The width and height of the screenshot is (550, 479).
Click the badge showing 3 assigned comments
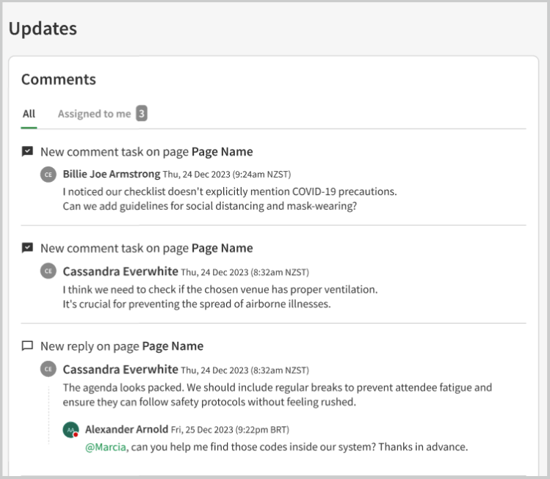pyautogui.click(x=142, y=113)
